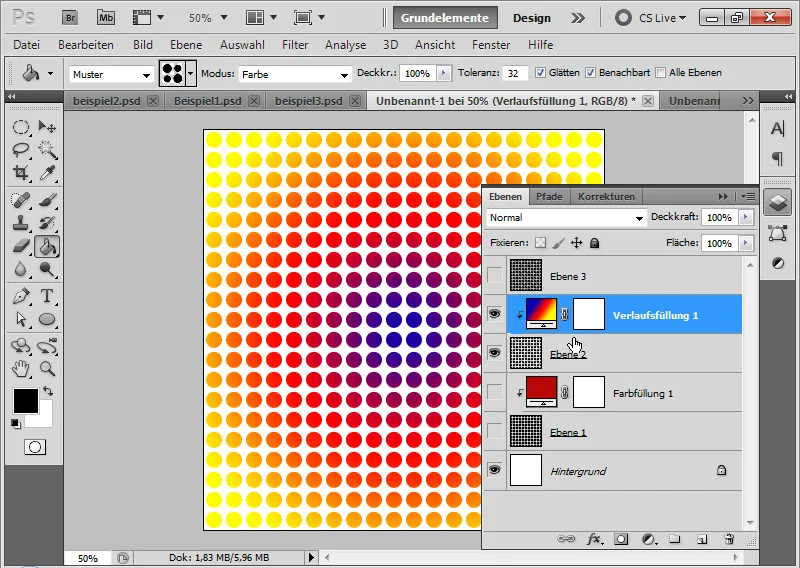
Task: Select the Dodge tool
Action: coord(47,269)
